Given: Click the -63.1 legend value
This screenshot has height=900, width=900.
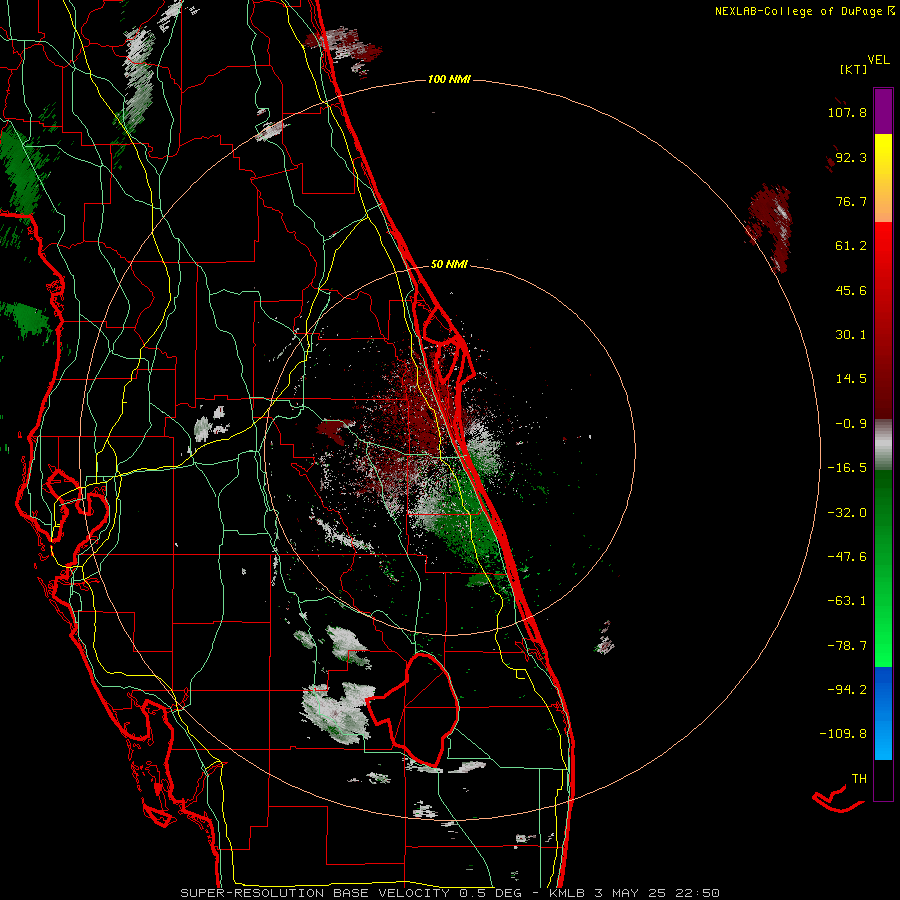Looking at the screenshot, I should [847, 601].
